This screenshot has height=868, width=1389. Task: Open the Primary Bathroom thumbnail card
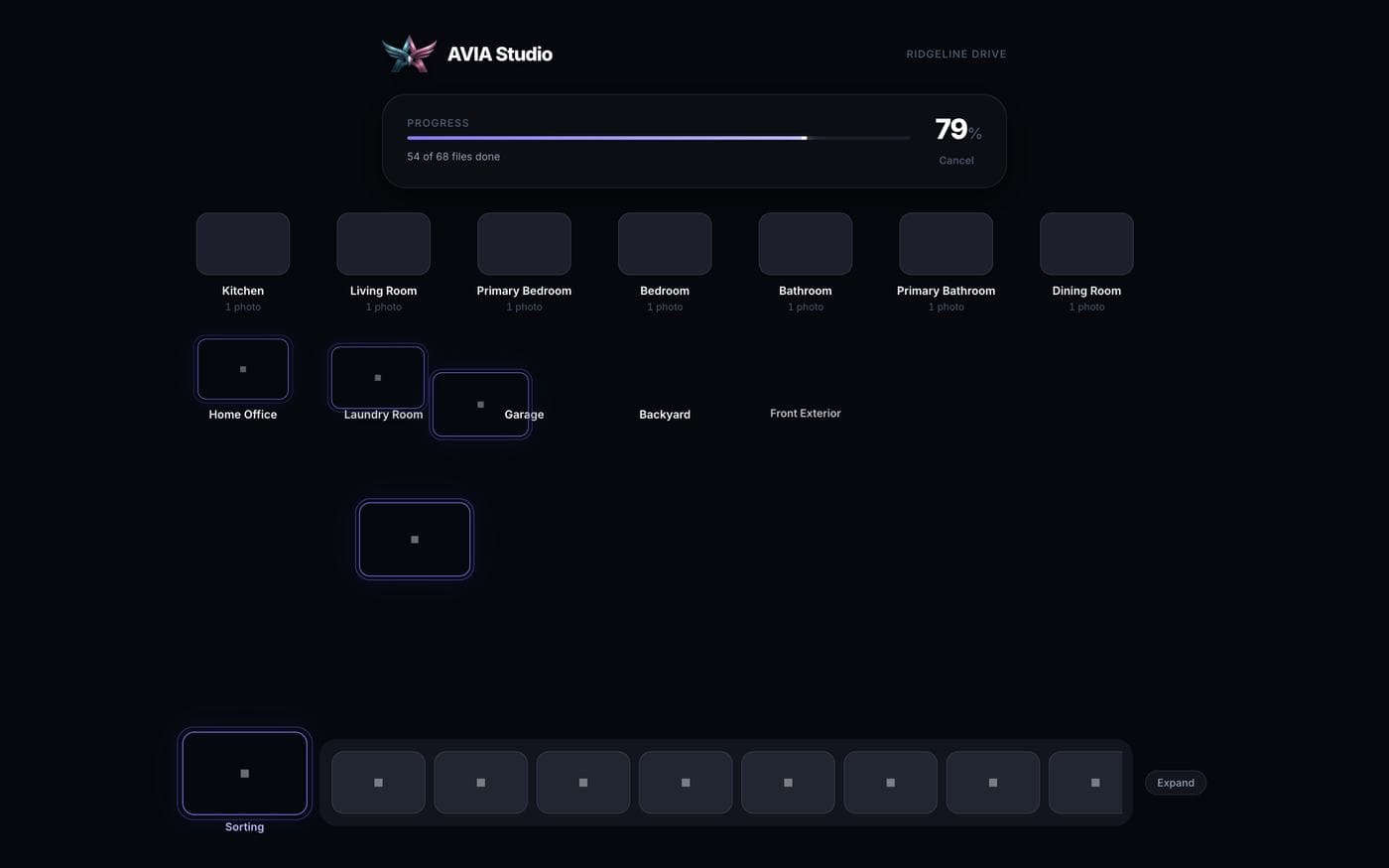[946, 244]
